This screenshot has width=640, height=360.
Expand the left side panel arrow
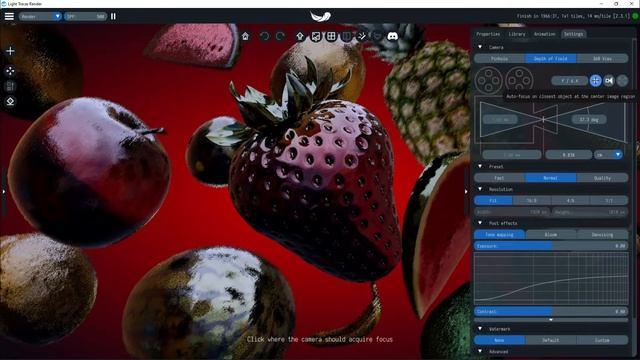pyautogui.click(x=3, y=191)
